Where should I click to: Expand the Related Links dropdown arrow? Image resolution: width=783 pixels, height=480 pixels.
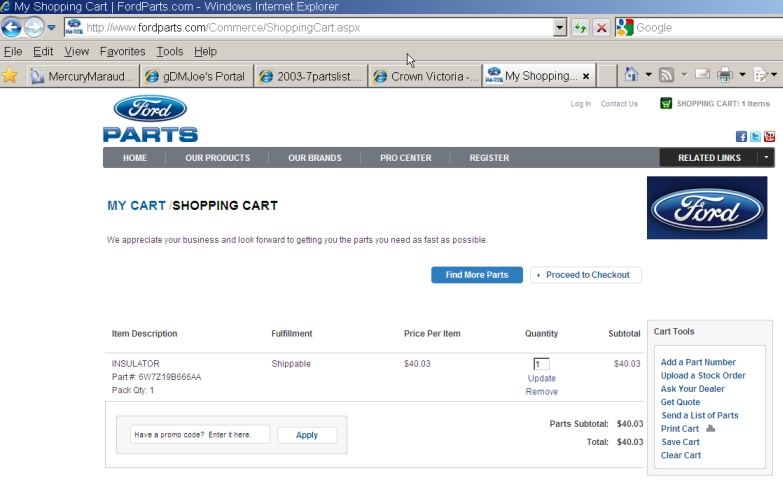coord(766,158)
